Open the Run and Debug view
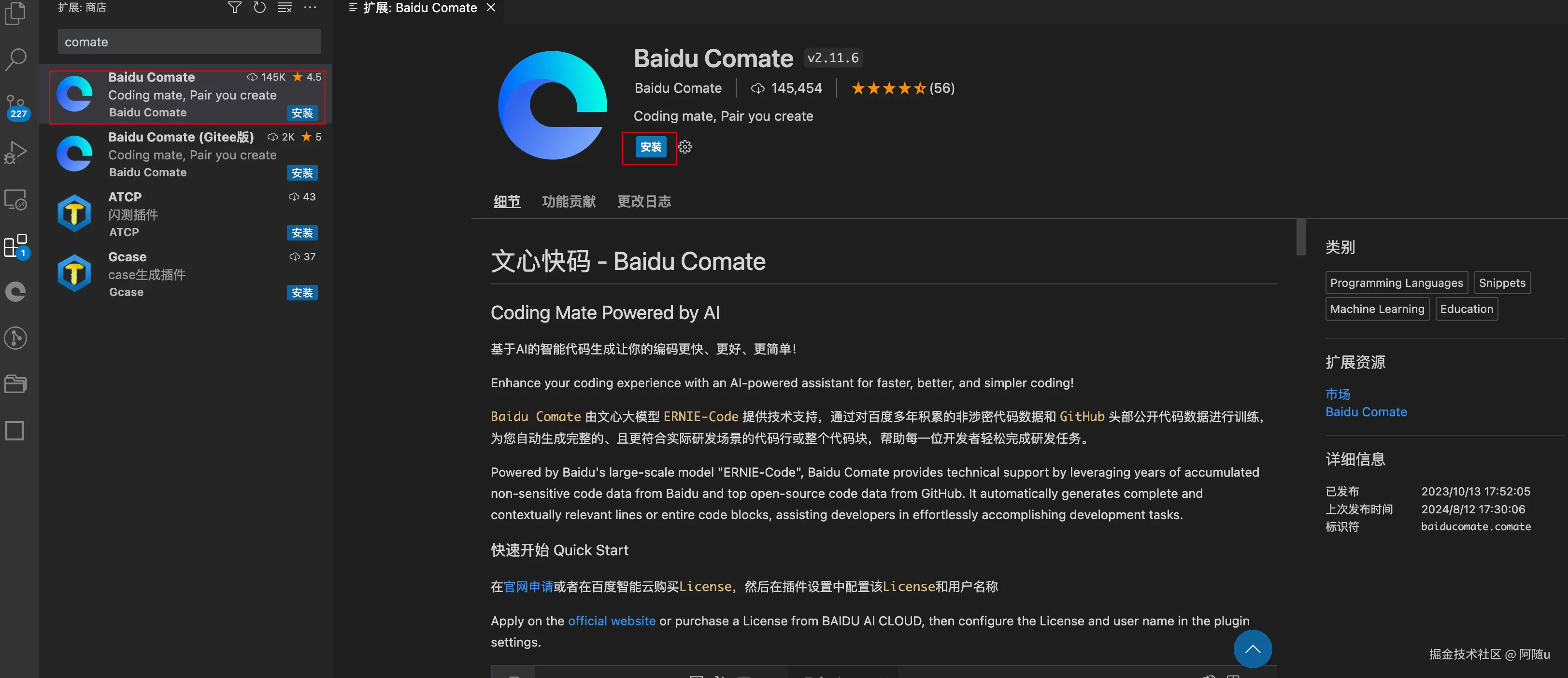The image size is (1568, 678). (x=15, y=152)
